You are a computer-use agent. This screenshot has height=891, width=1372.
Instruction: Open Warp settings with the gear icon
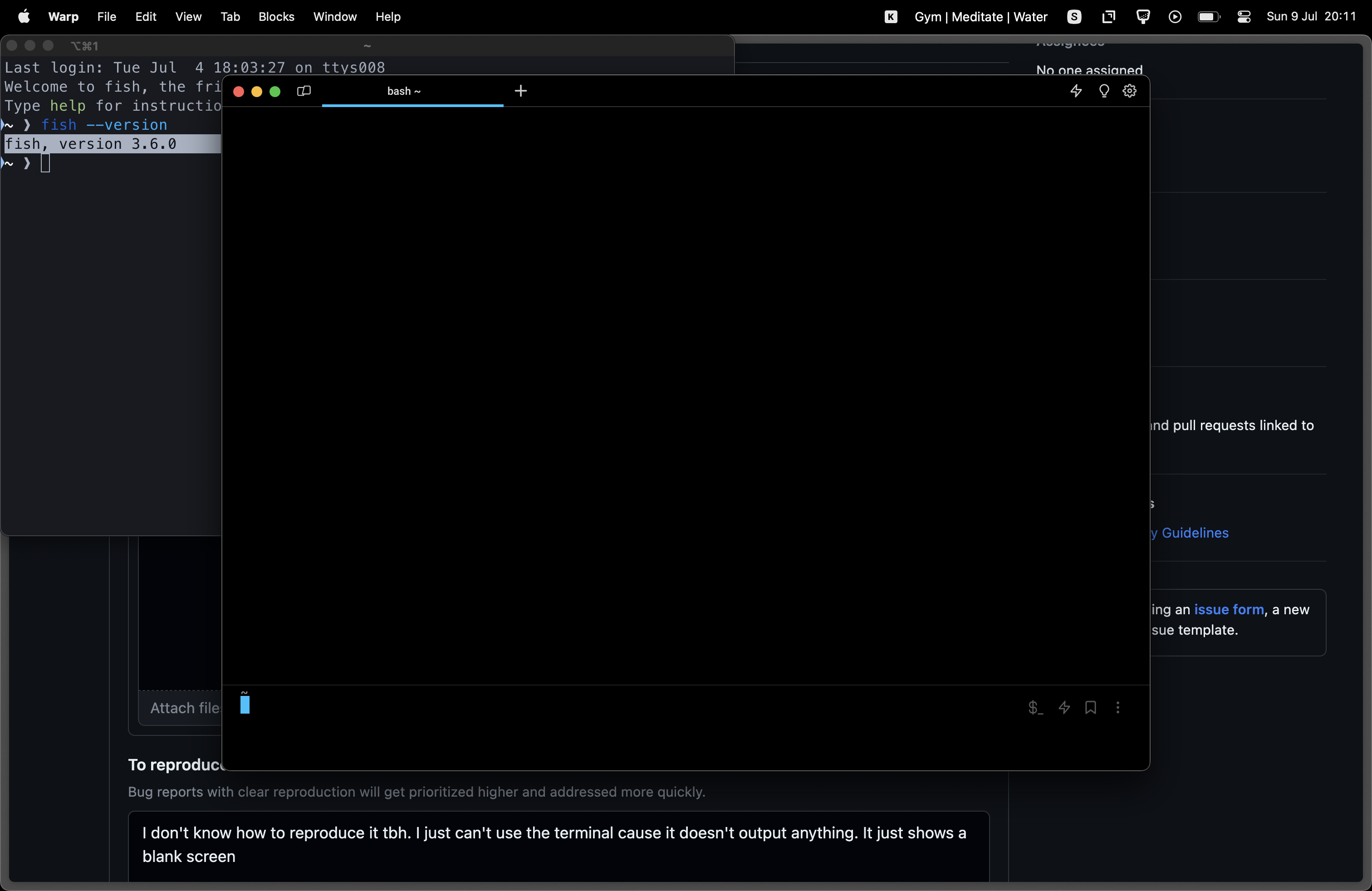pos(1129,90)
